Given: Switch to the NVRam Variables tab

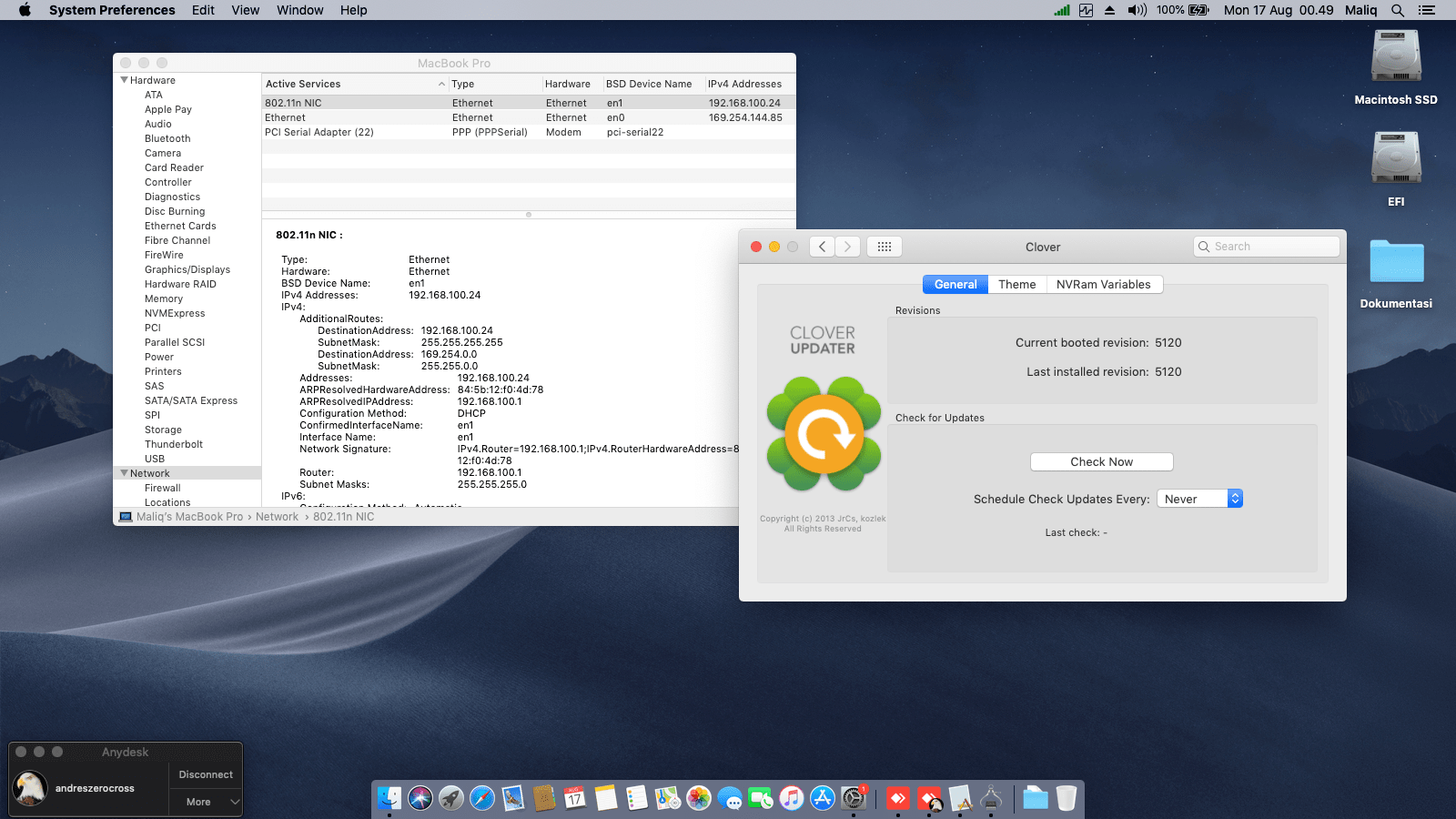Looking at the screenshot, I should coord(1103,285).
